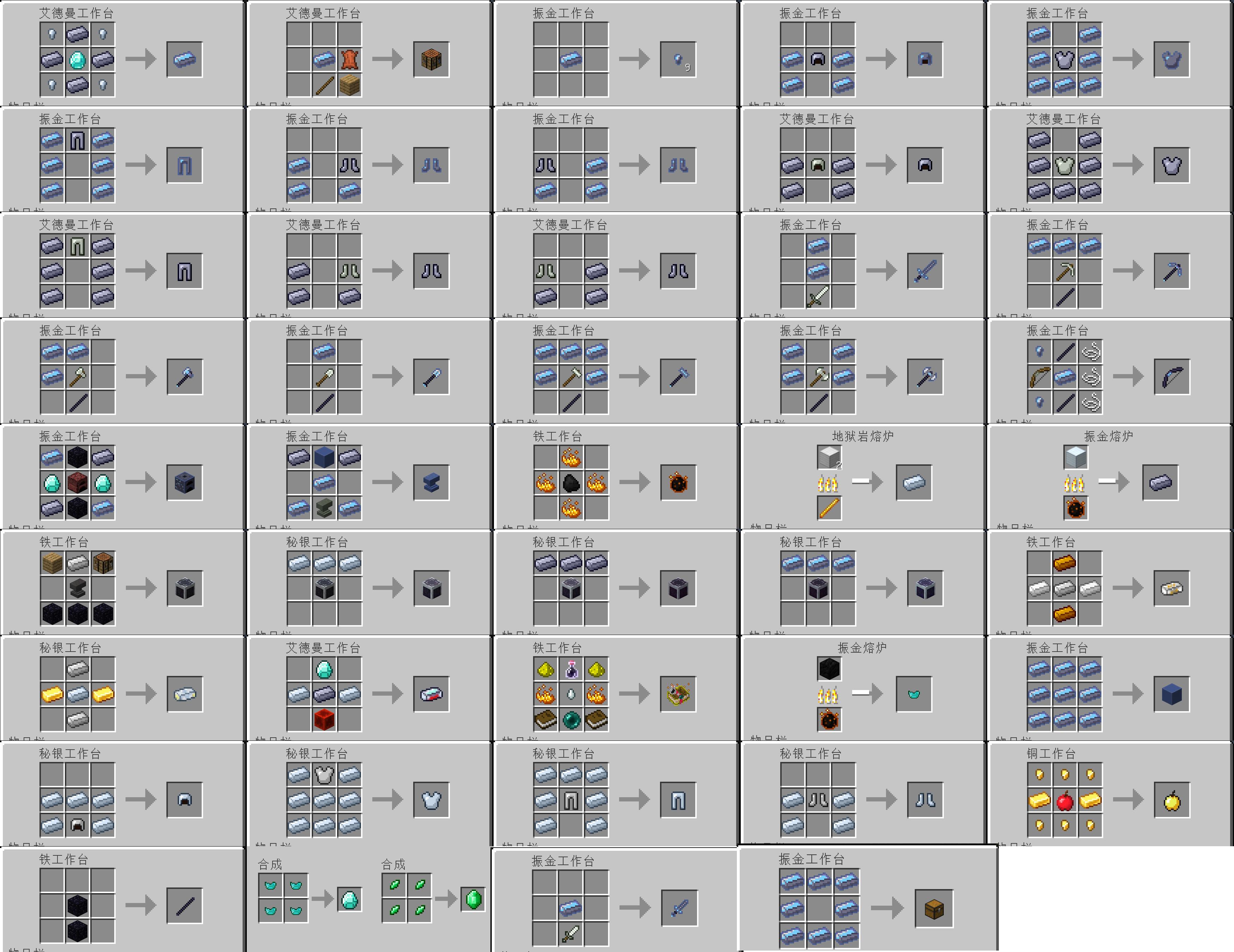Click the nugget stack output showing 9
The image size is (1234, 952).
click(x=678, y=59)
